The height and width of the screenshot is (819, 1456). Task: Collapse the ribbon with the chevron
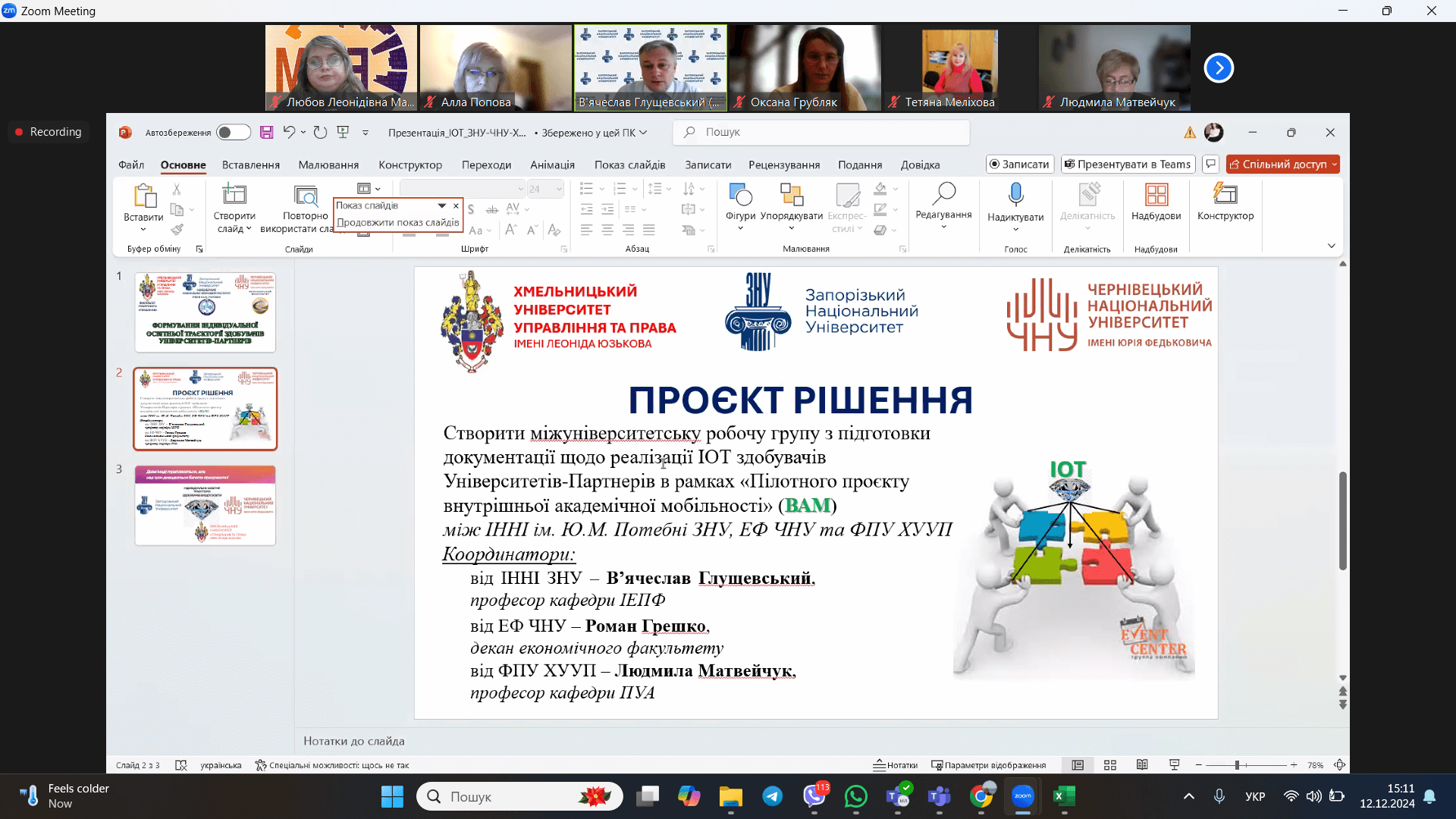pos(1332,246)
